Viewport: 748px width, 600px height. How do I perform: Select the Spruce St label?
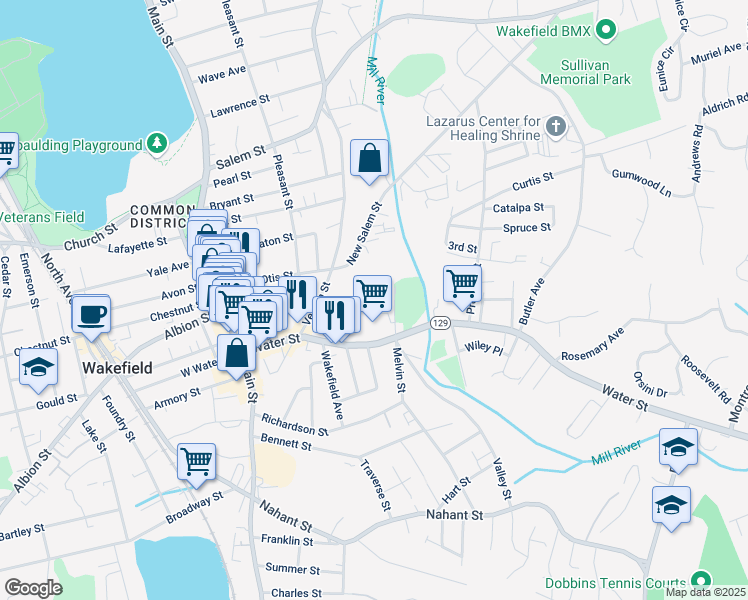click(527, 228)
